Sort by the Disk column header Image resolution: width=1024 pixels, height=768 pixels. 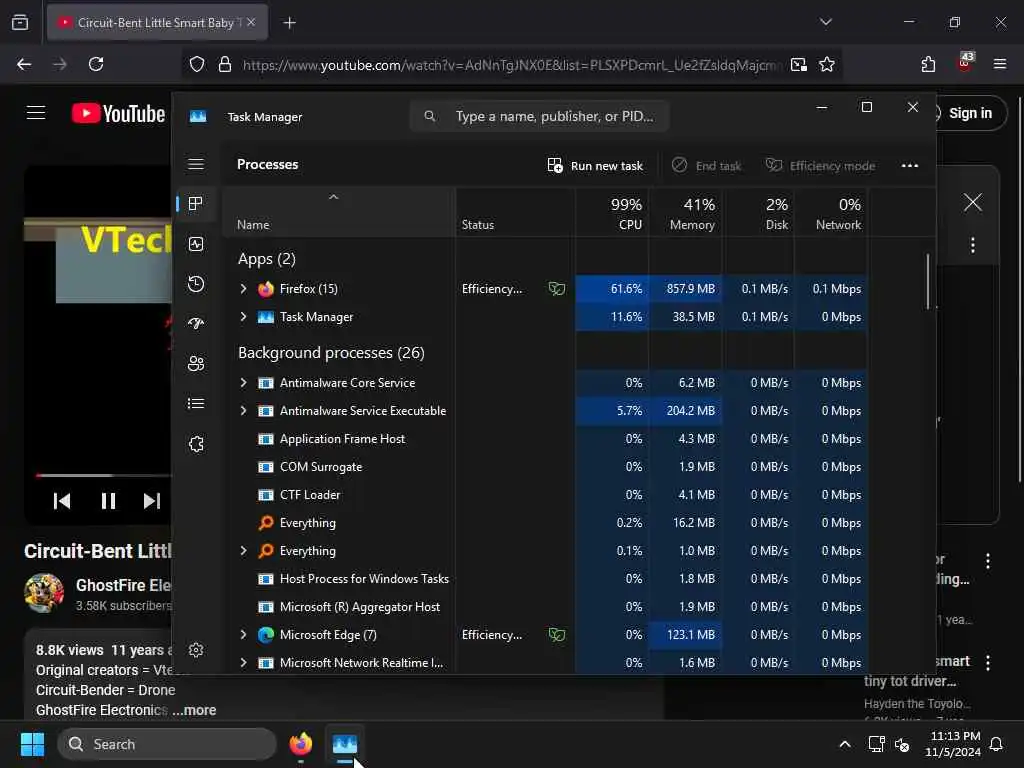758,213
